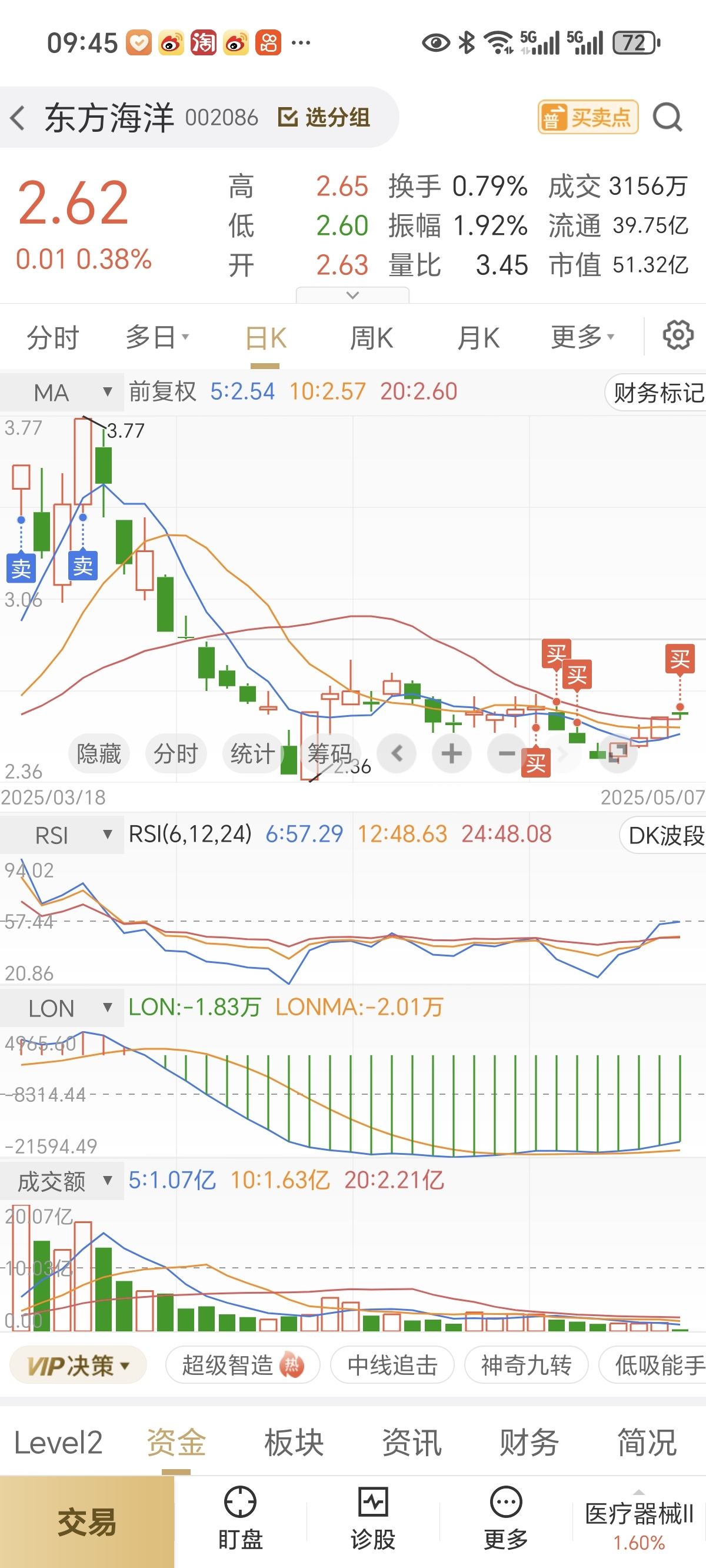706x1568 pixels.
Task: Tap the 隐藏 hide toolbar button
Action: pos(99,753)
